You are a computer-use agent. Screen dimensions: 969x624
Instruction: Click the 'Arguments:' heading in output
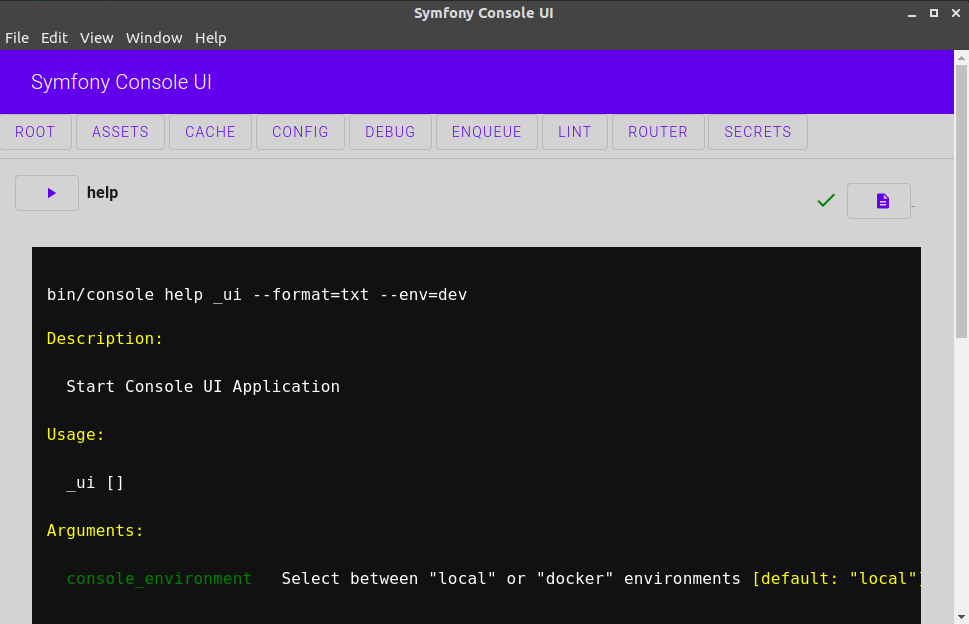click(95, 531)
